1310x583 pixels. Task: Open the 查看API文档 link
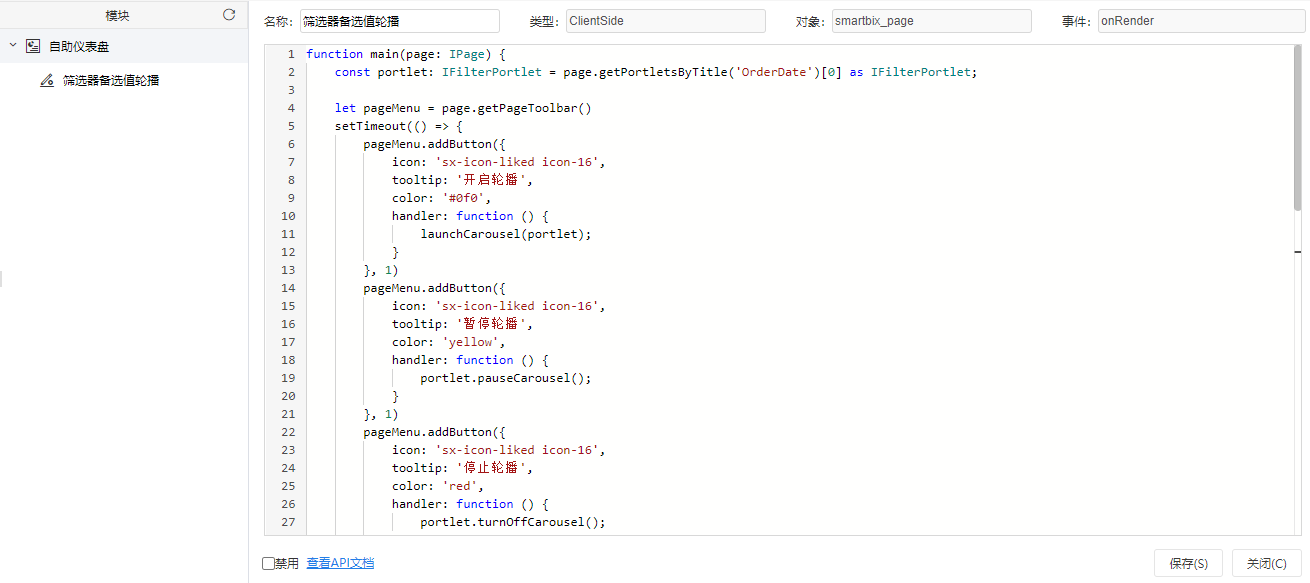tap(340, 563)
